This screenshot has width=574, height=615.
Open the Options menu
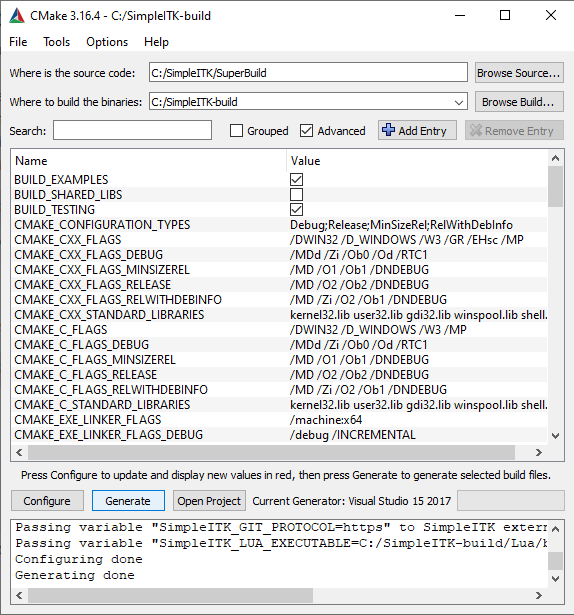107,42
